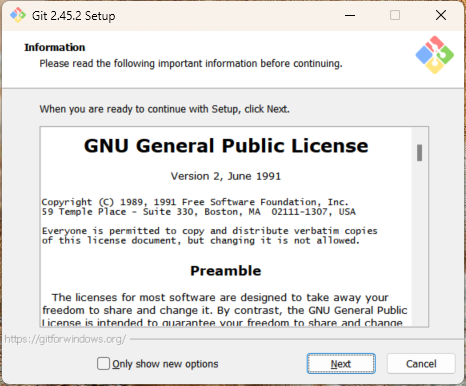This screenshot has height=386, width=466.
Task: Click "When you are ready to continue" text
Action: click(165, 109)
